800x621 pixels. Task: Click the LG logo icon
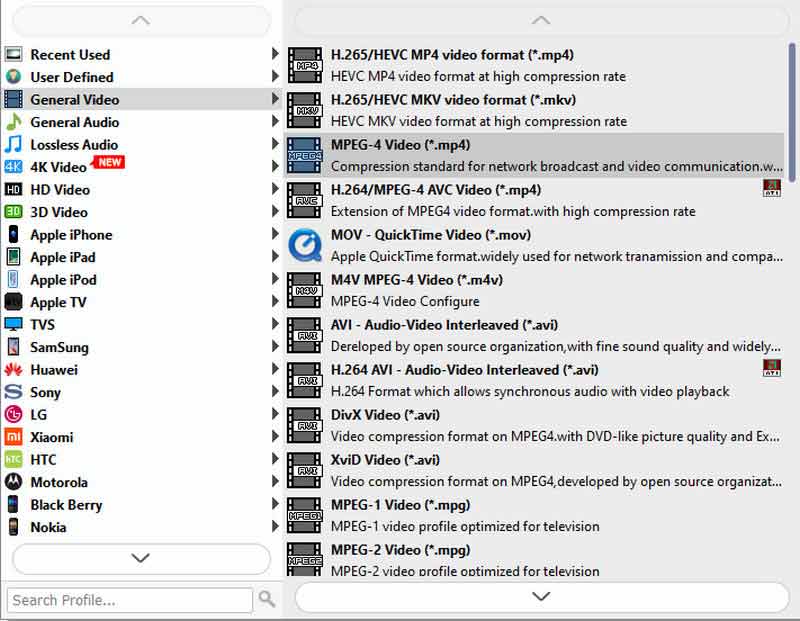tap(13, 415)
